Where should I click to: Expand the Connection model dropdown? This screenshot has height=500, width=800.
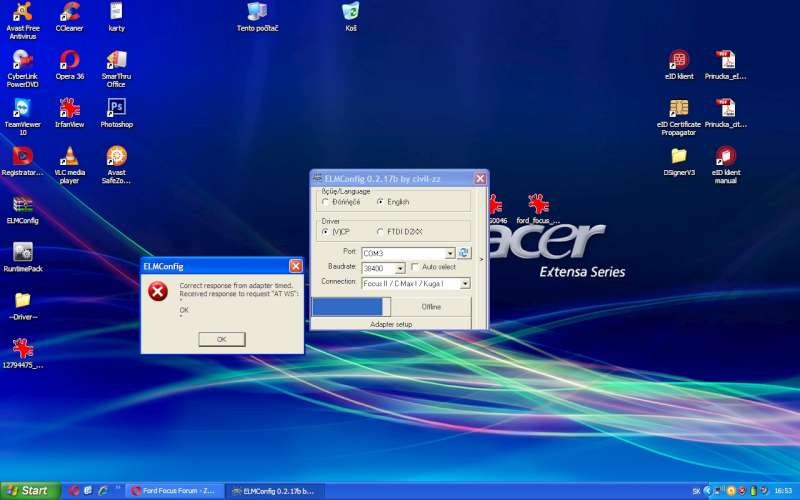tap(465, 284)
